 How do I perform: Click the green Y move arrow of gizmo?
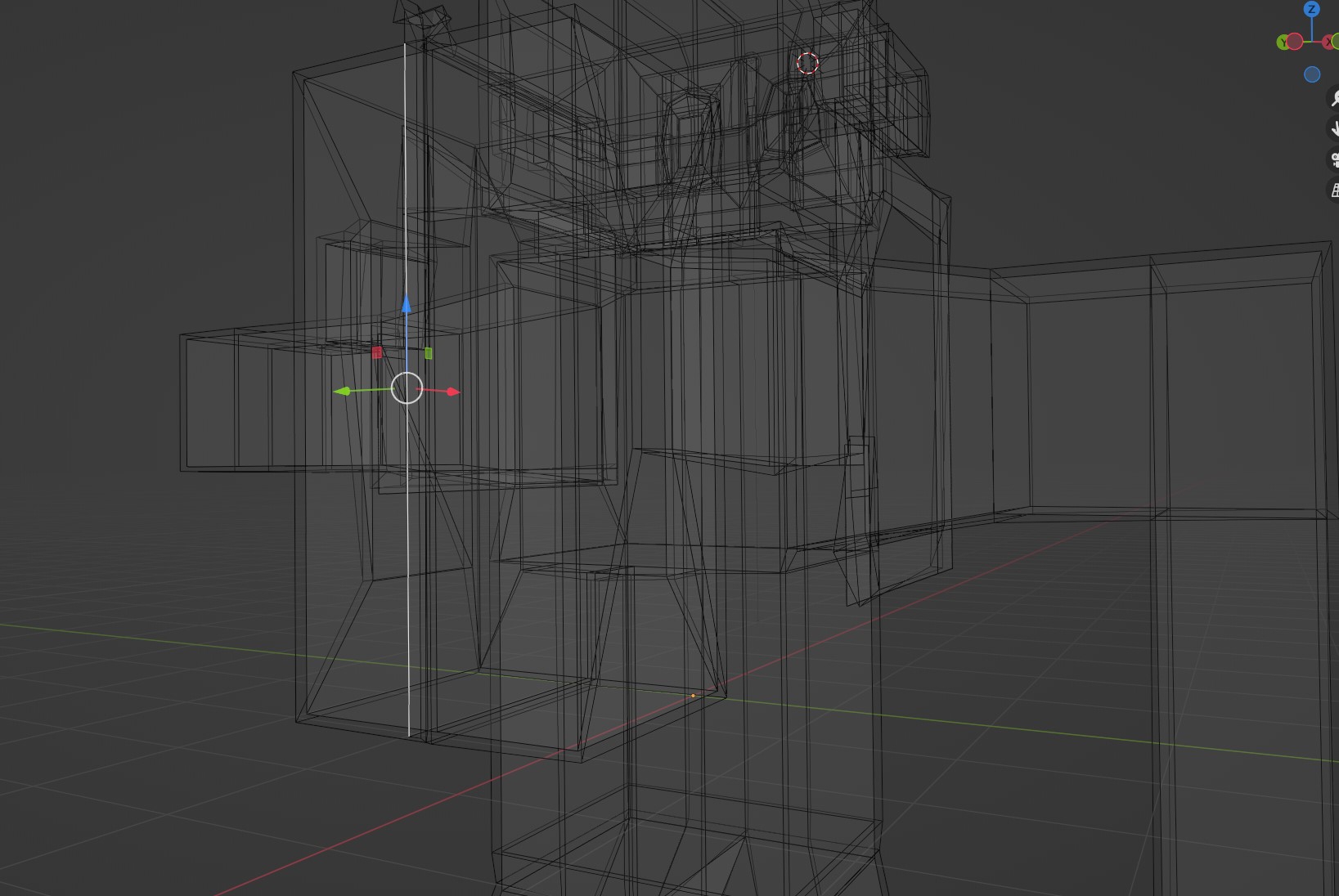coord(342,392)
